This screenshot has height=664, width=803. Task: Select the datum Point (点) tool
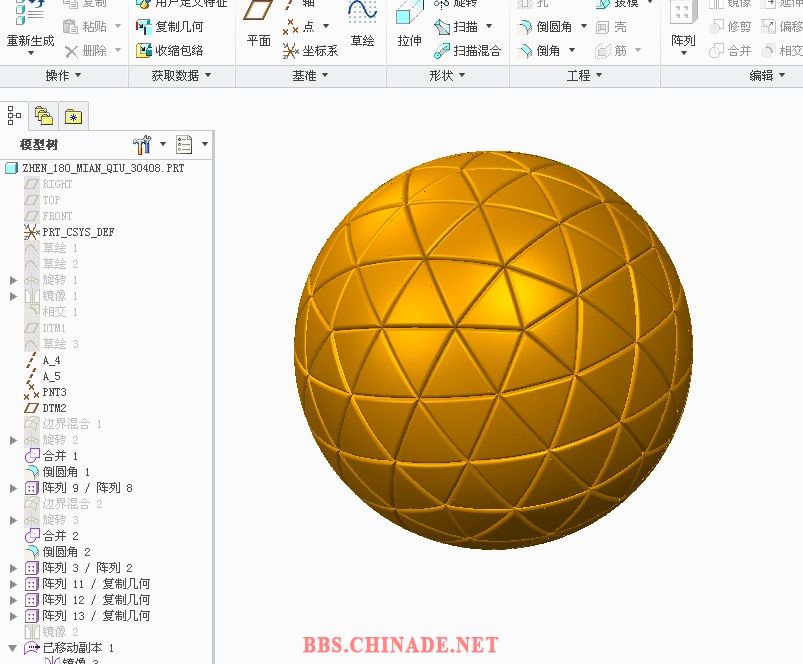coord(300,26)
